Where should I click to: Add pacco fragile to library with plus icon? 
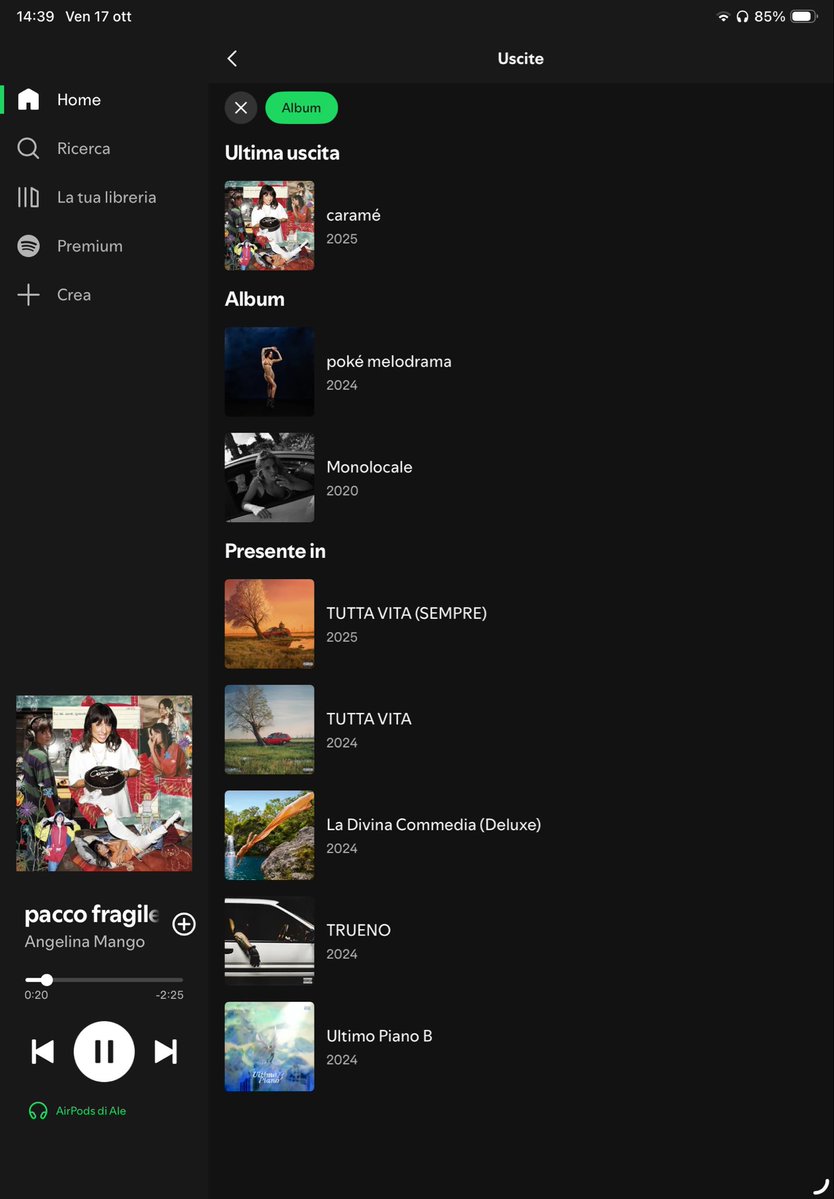click(x=183, y=924)
